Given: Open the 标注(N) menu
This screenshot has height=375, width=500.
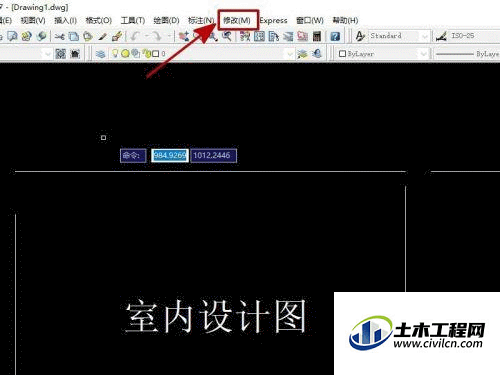Looking at the screenshot, I should coord(201,21).
